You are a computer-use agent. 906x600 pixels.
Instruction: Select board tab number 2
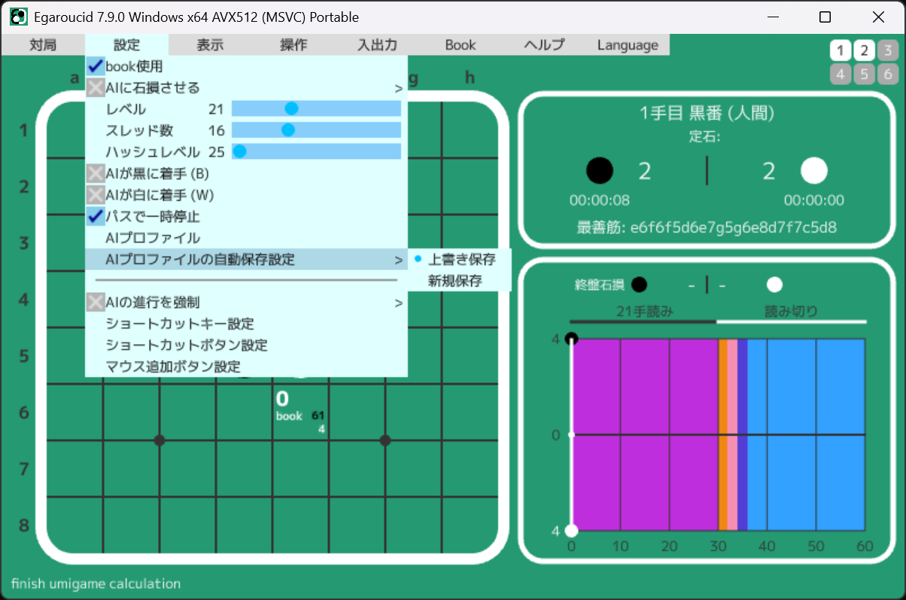click(864, 51)
